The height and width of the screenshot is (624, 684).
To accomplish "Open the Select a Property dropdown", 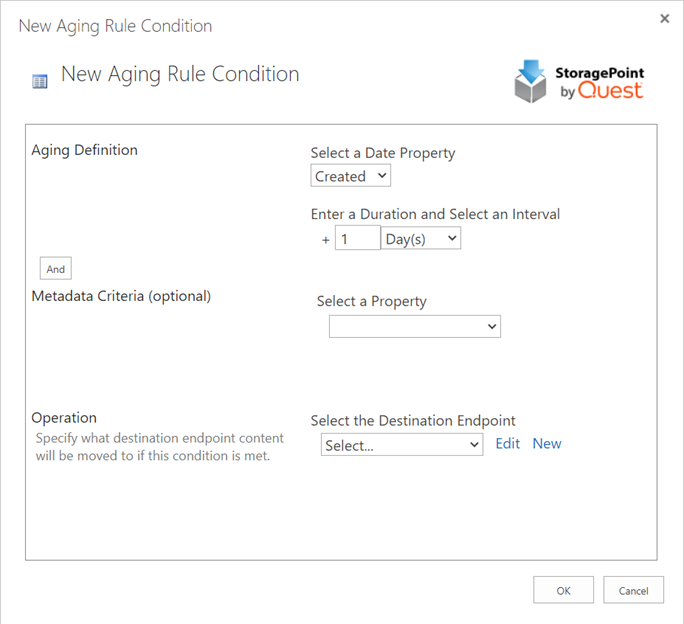I will [x=415, y=326].
